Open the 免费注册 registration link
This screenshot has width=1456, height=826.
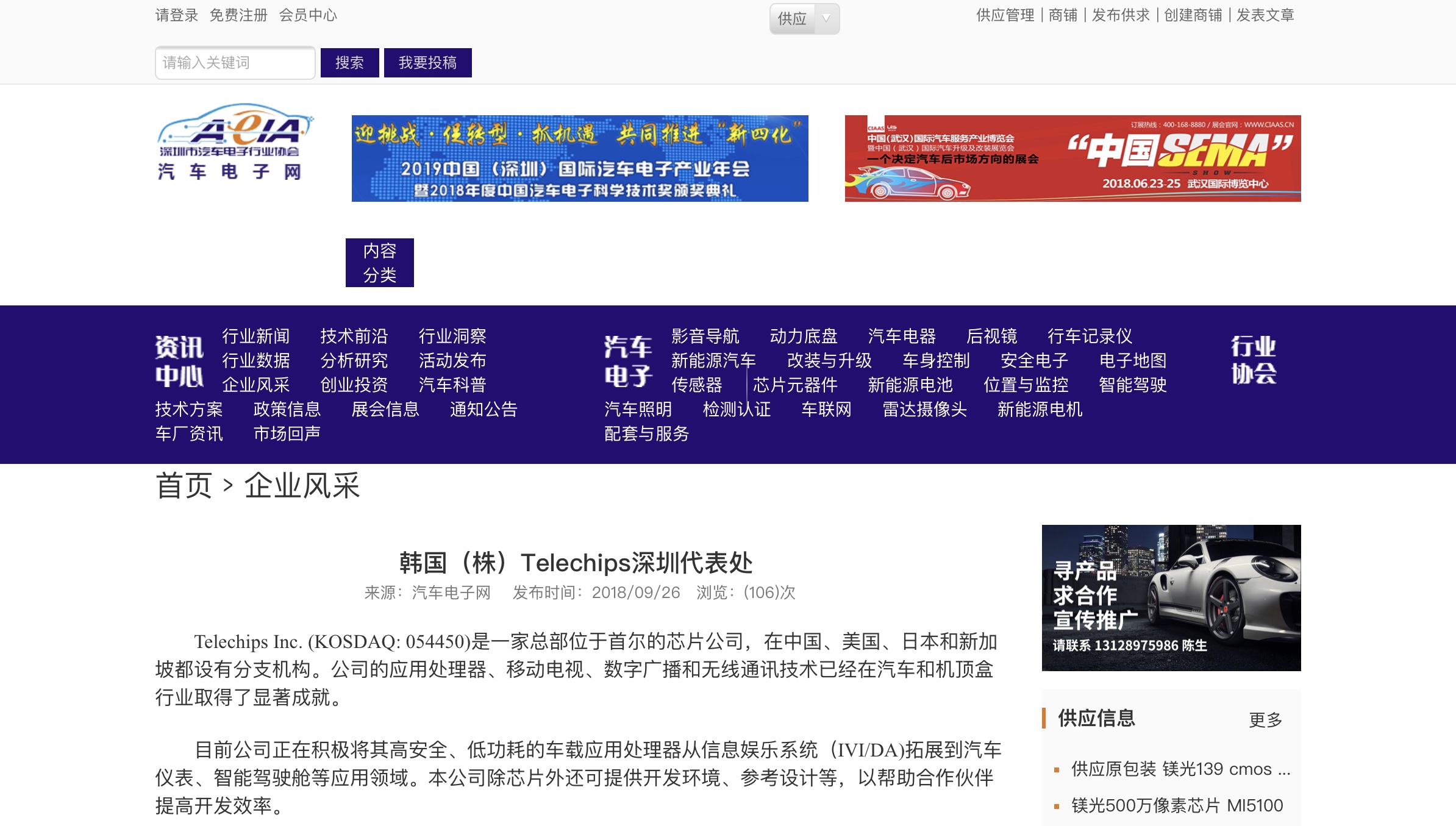pos(238,15)
